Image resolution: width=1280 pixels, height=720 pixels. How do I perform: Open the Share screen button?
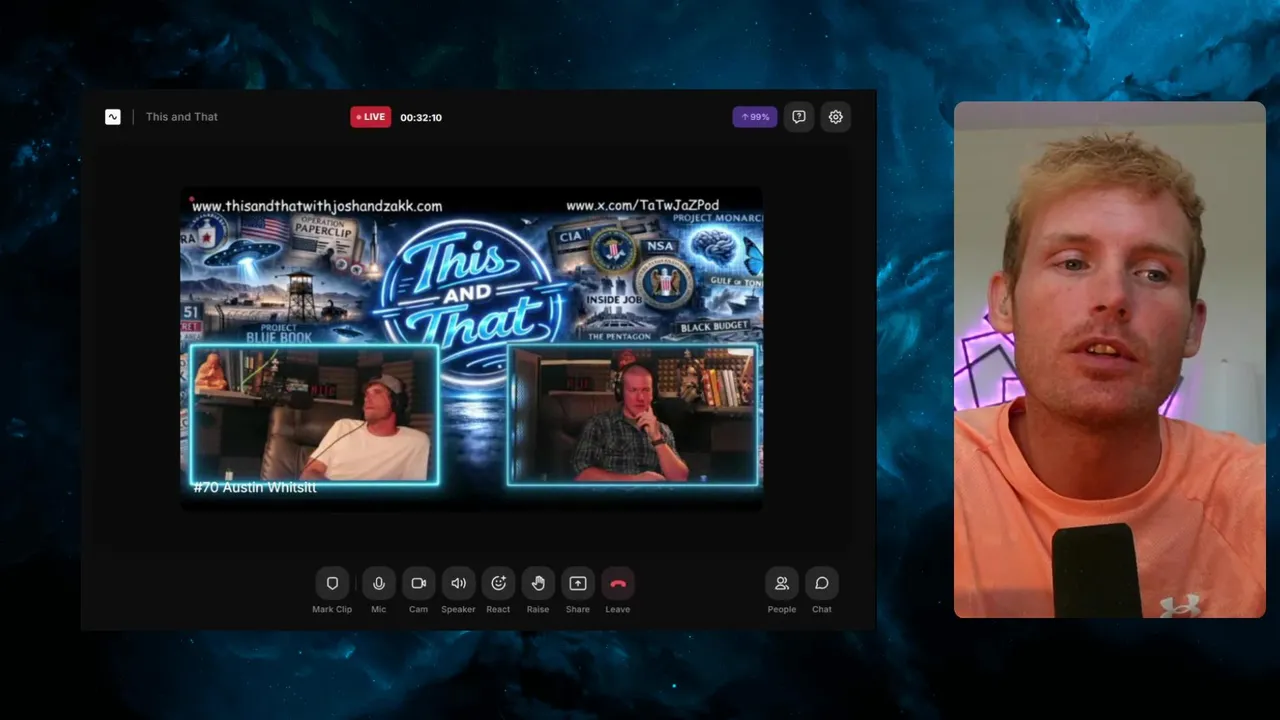pos(578,583)
